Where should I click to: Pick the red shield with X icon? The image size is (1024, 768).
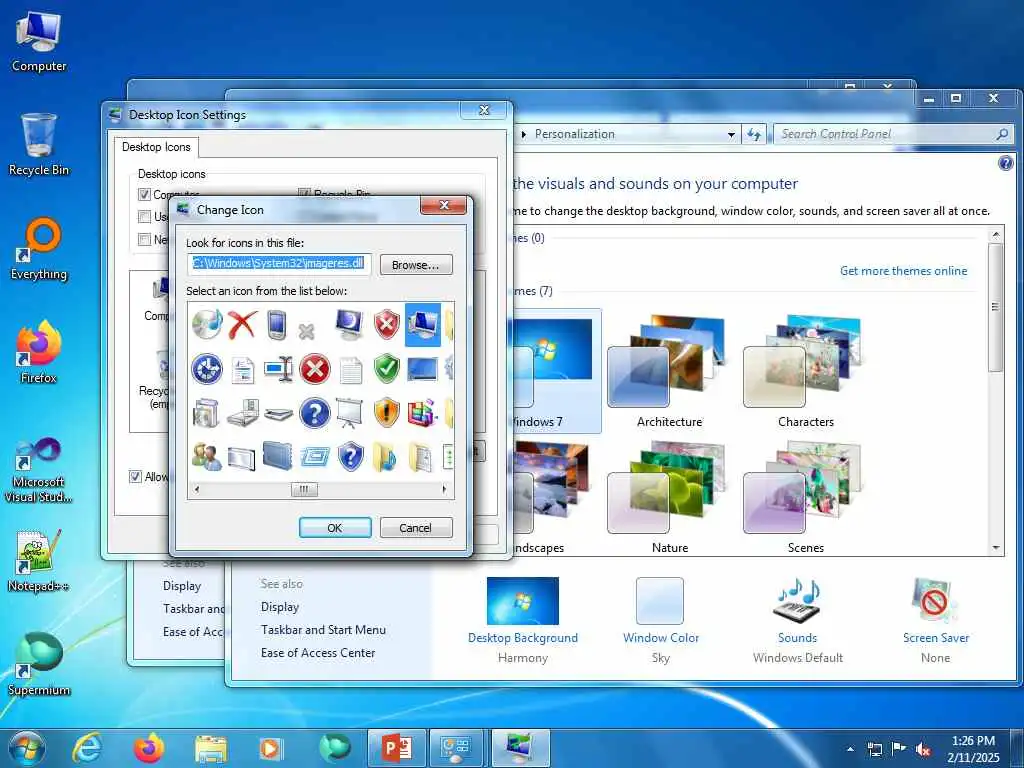387,325
